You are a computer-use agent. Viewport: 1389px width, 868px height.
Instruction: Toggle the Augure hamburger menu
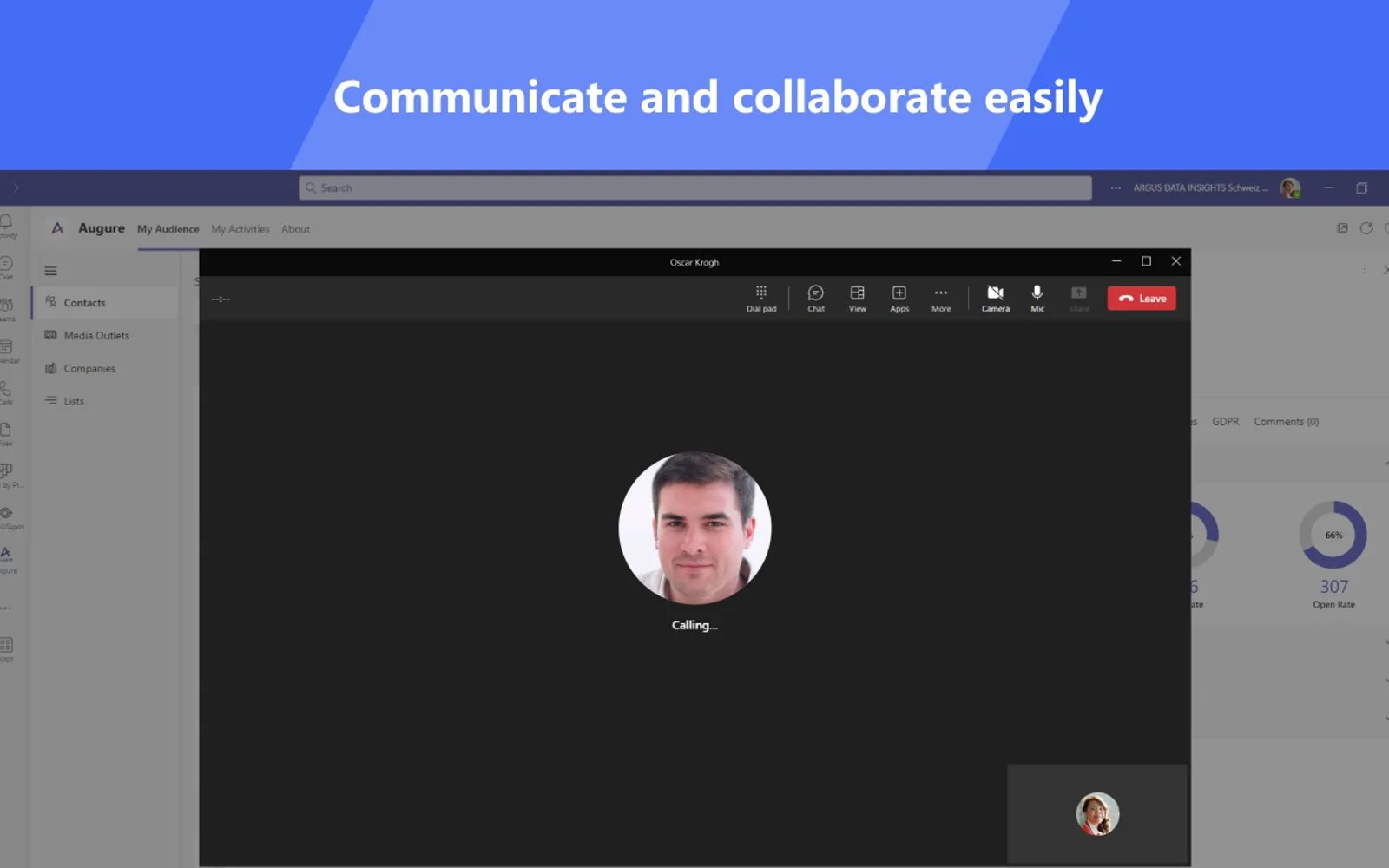tap(51, 271)
